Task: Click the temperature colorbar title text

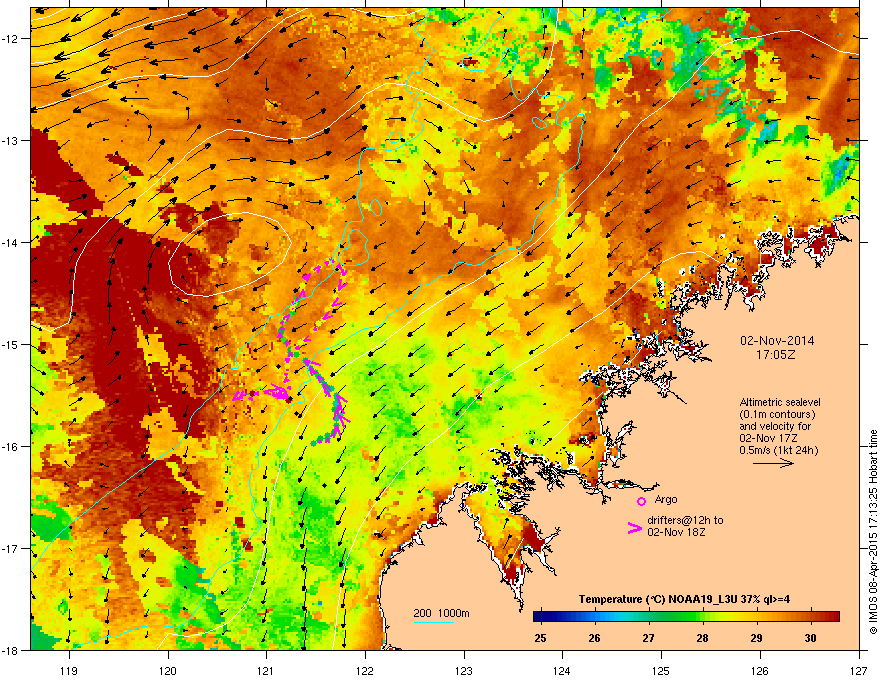Action: [x=684, y=599]
